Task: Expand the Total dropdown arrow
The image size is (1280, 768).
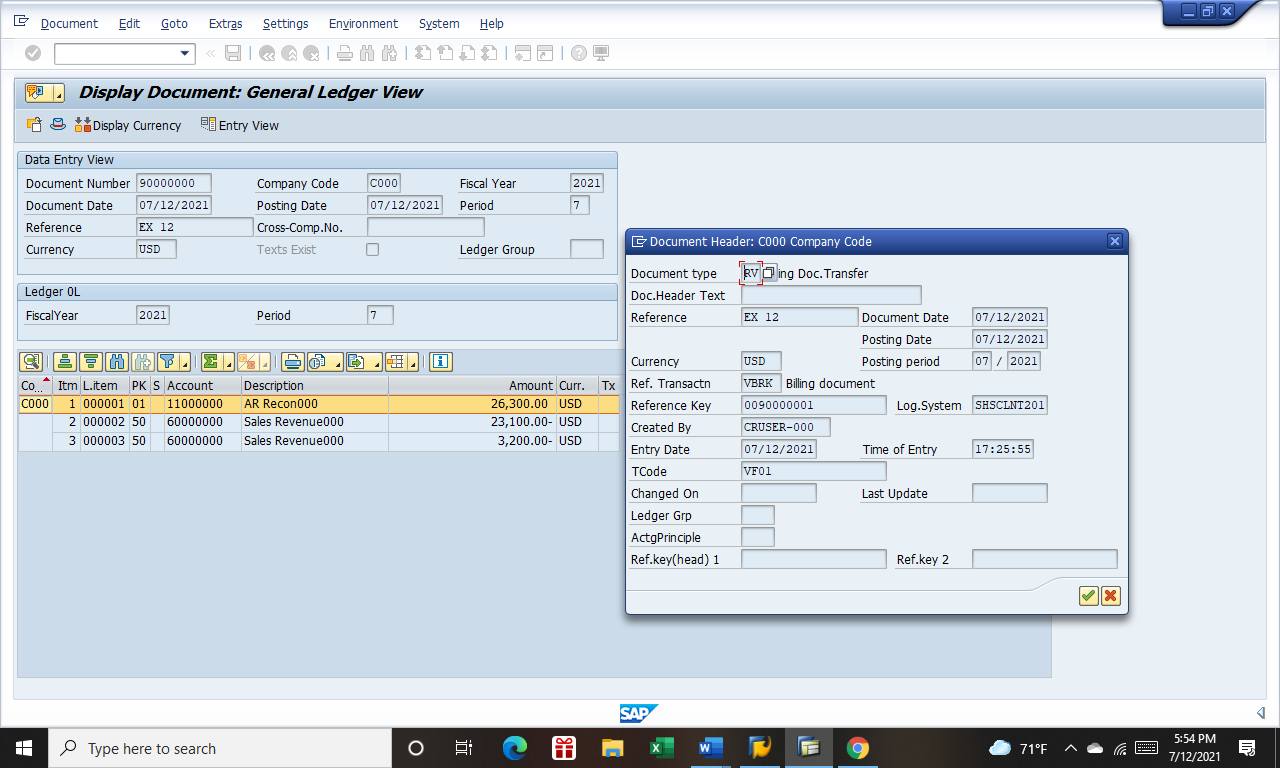Action: pos(227,361)
